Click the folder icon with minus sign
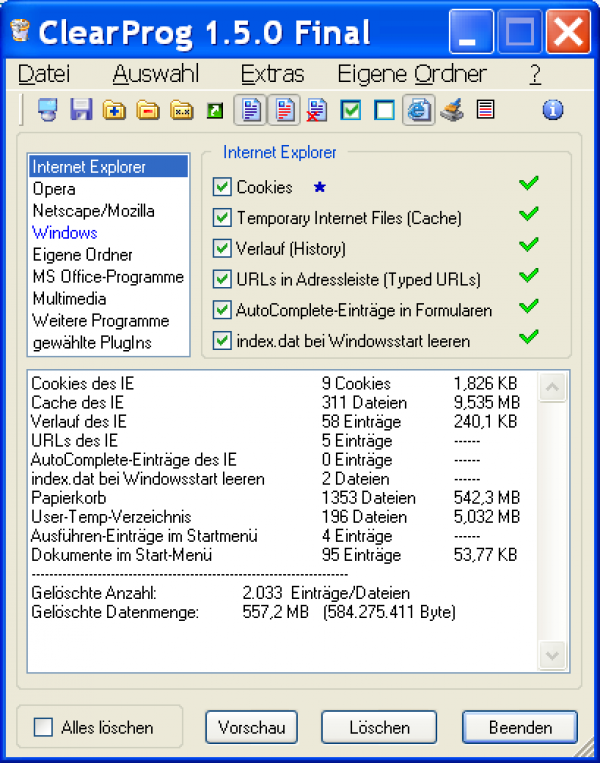Viewport: 600px width, 763px height. tap(148, 110)
